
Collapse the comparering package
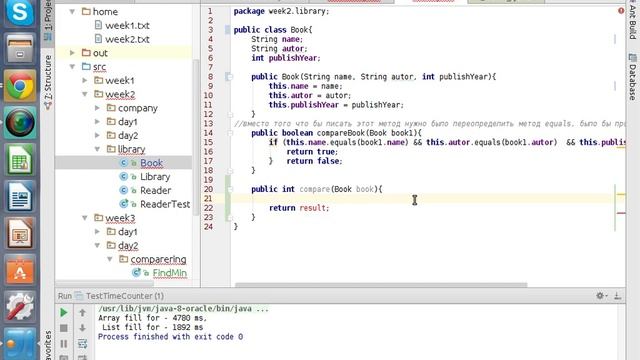click(110, 259)
